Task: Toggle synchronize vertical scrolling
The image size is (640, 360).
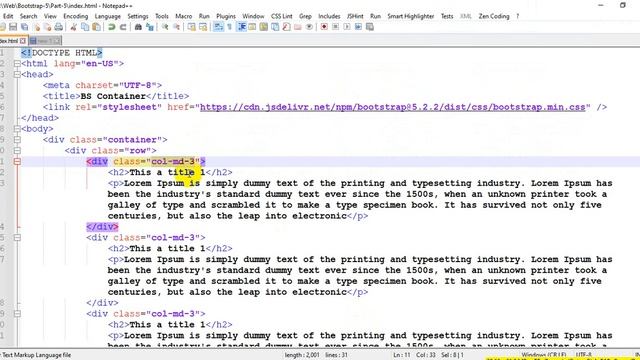Action: [x=191, y=27]
